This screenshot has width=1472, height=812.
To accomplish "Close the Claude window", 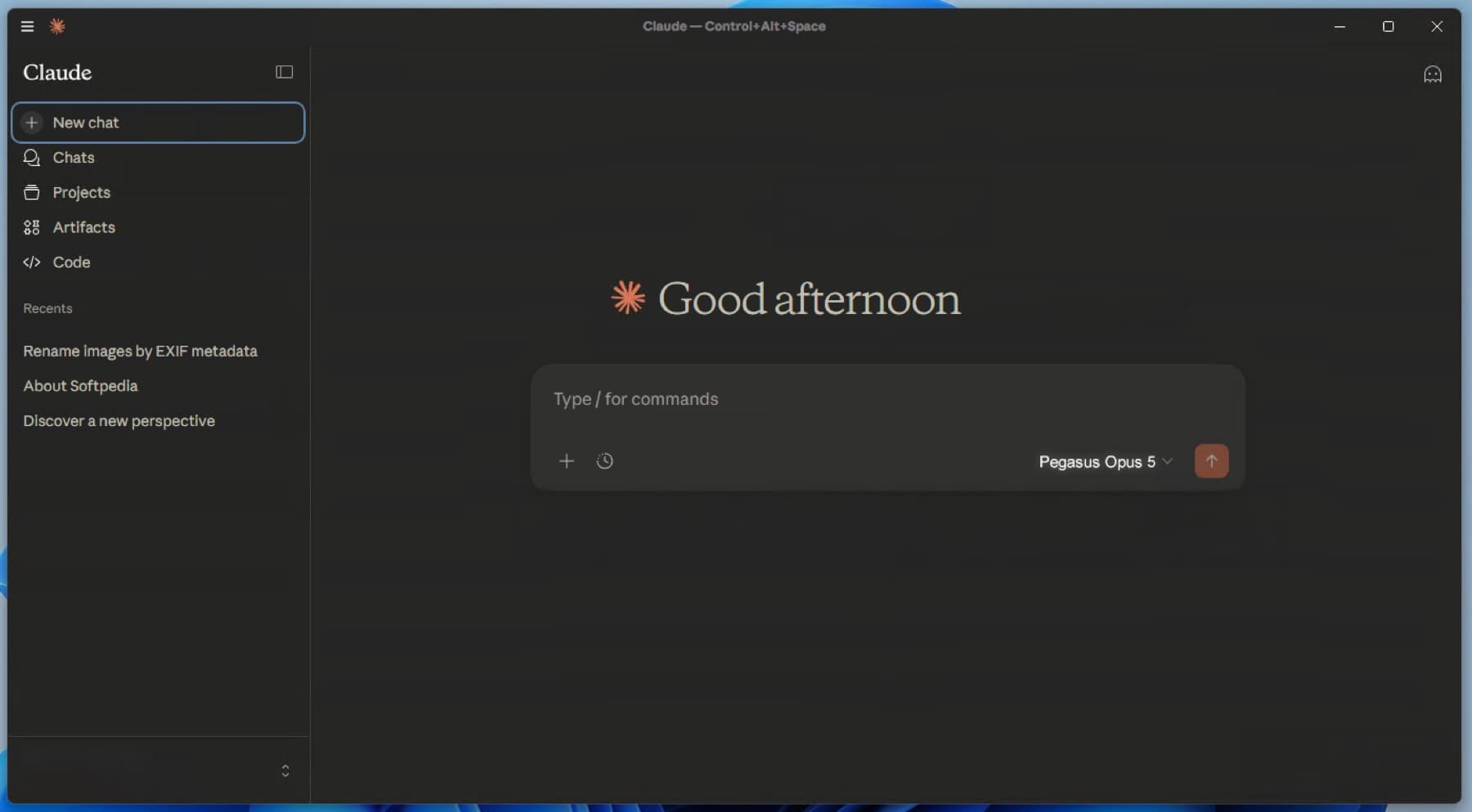I will pos(1437,26).
